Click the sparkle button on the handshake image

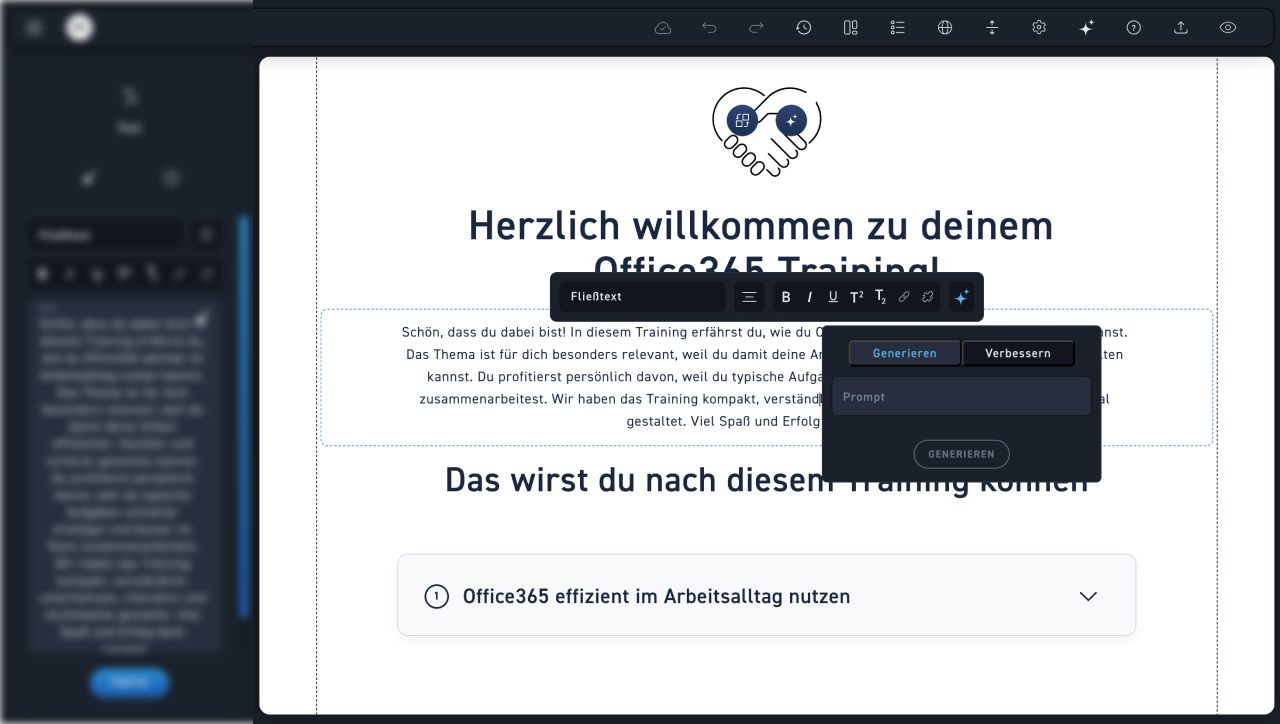click(791, 120)
